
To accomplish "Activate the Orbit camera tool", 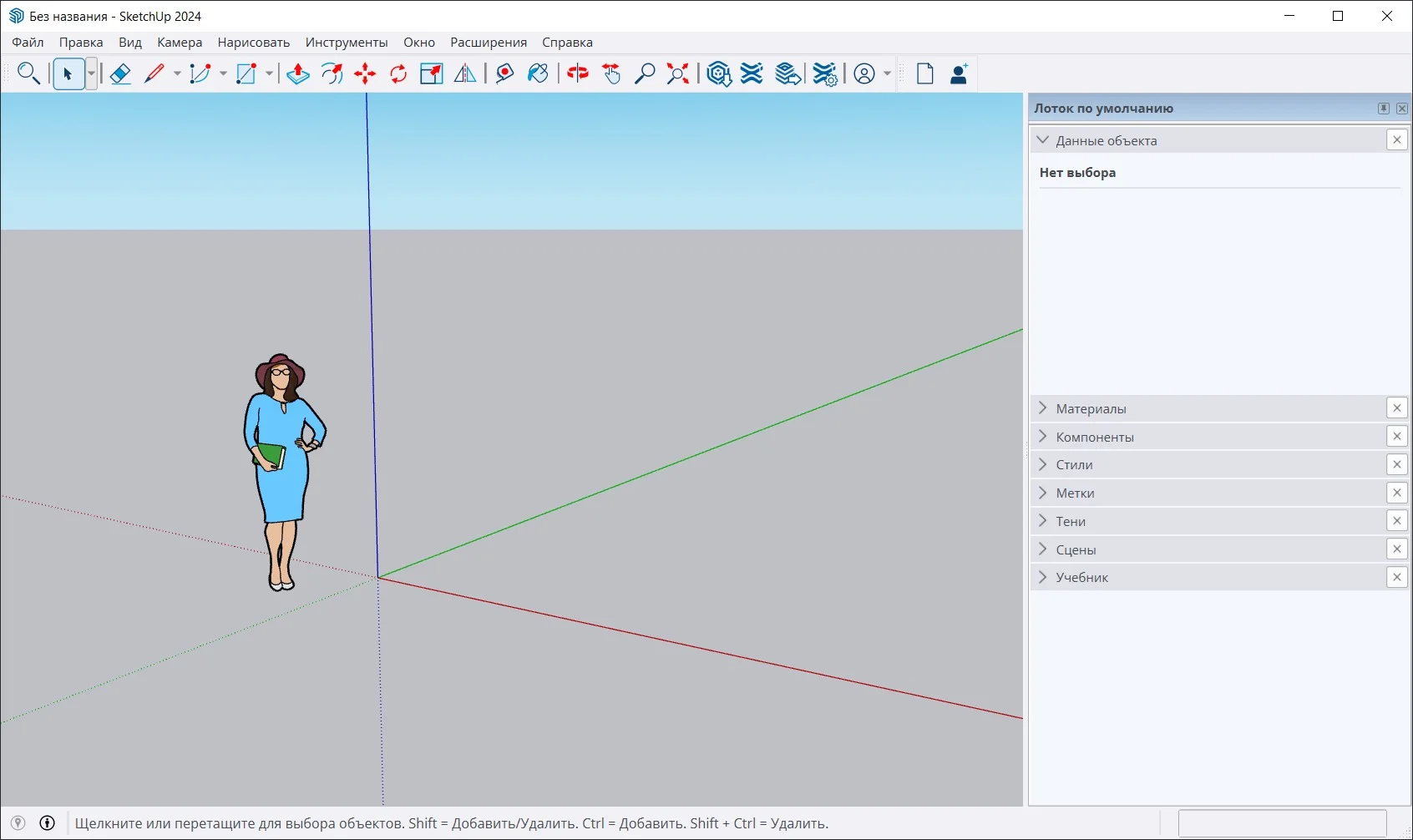I will pos(578,73).
